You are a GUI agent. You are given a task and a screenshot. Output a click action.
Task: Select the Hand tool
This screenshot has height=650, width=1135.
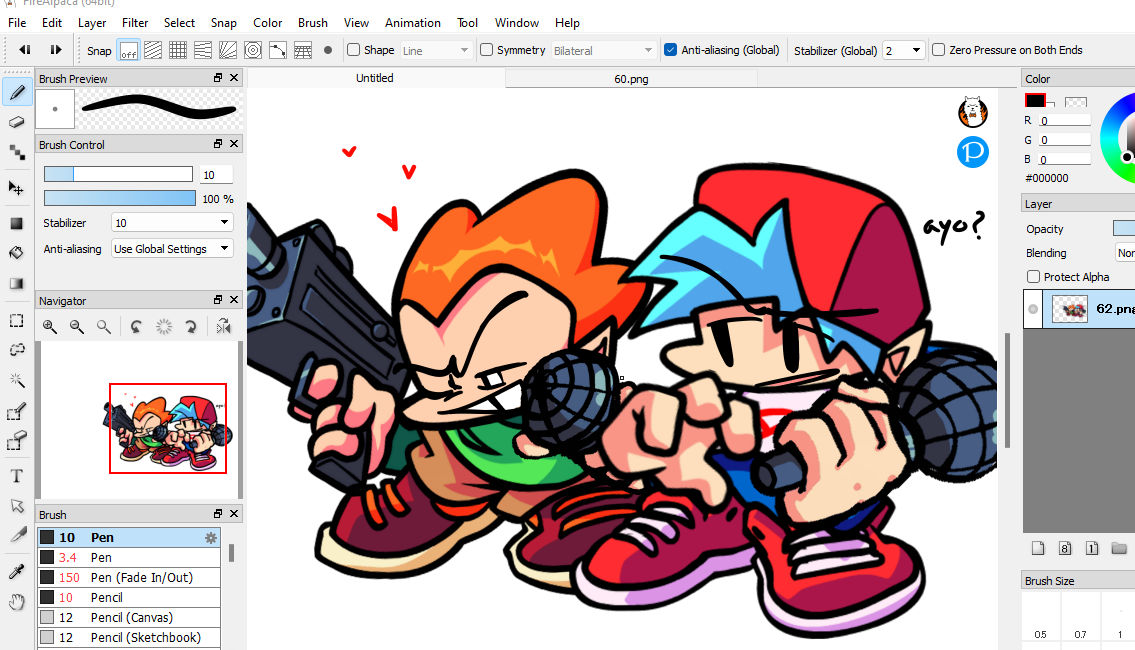coord(17,602)
